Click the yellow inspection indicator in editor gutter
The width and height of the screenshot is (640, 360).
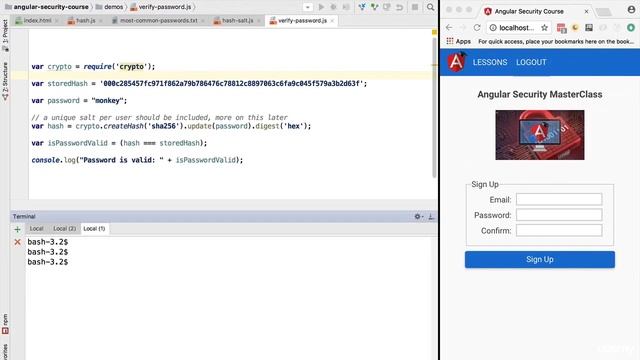pos(434,32)
